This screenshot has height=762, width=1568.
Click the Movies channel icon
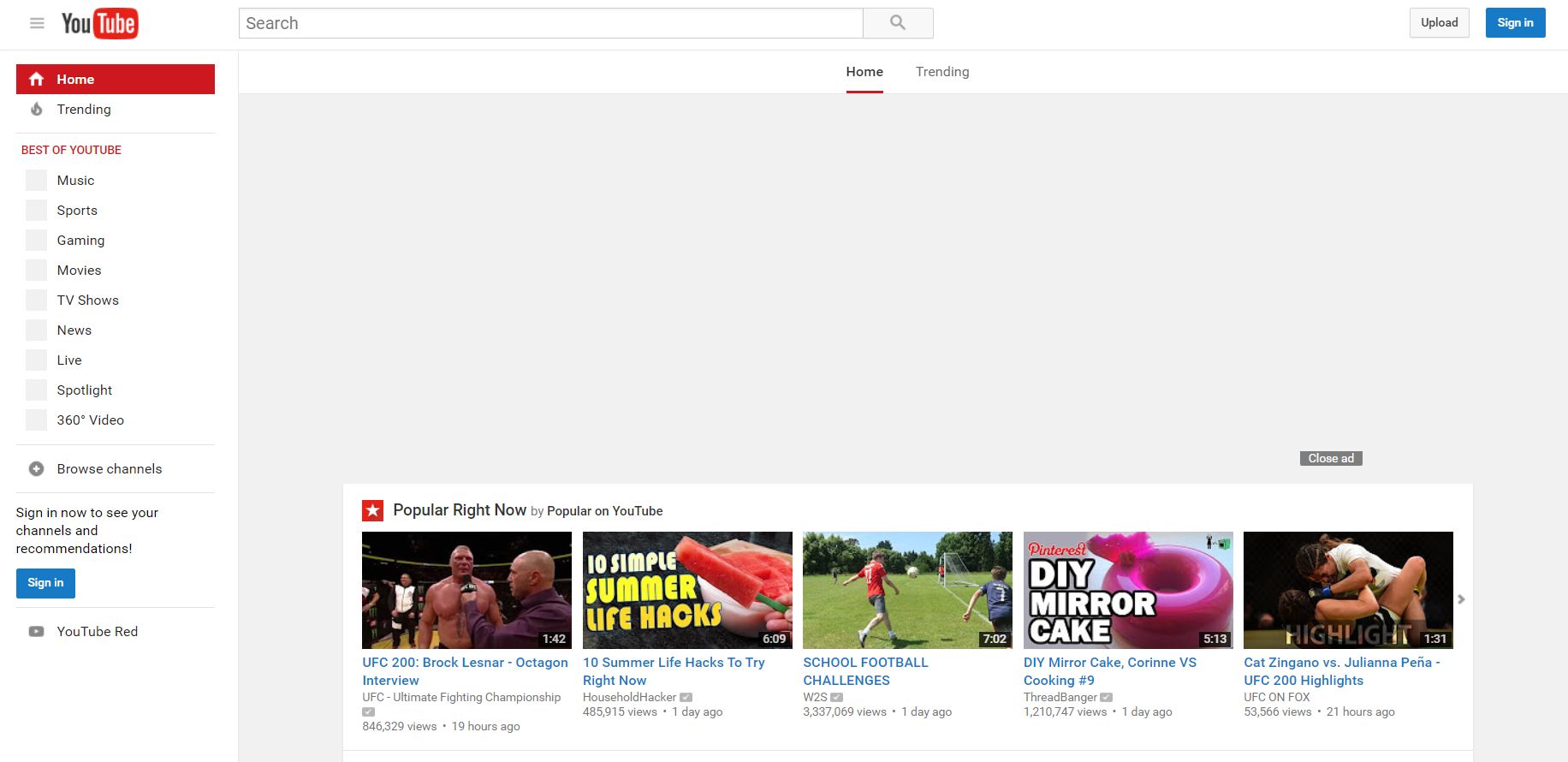tap(36, 271)
